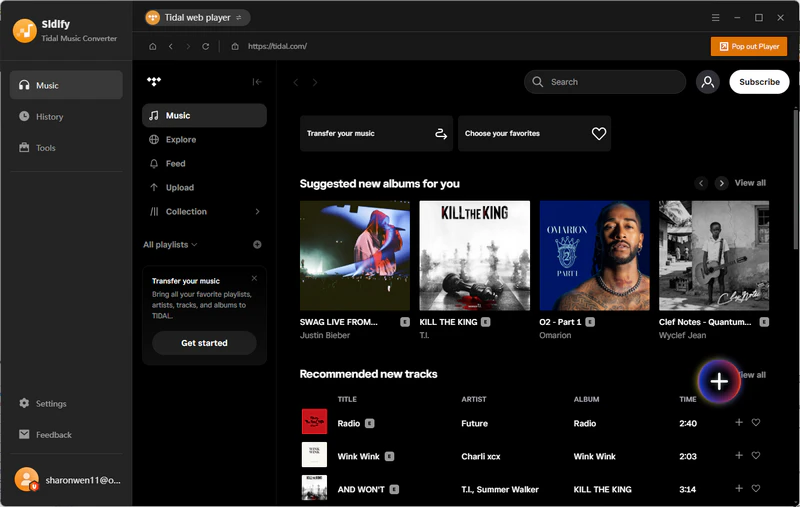Open artist Charli xcx in track list

(x=481, y=457)
